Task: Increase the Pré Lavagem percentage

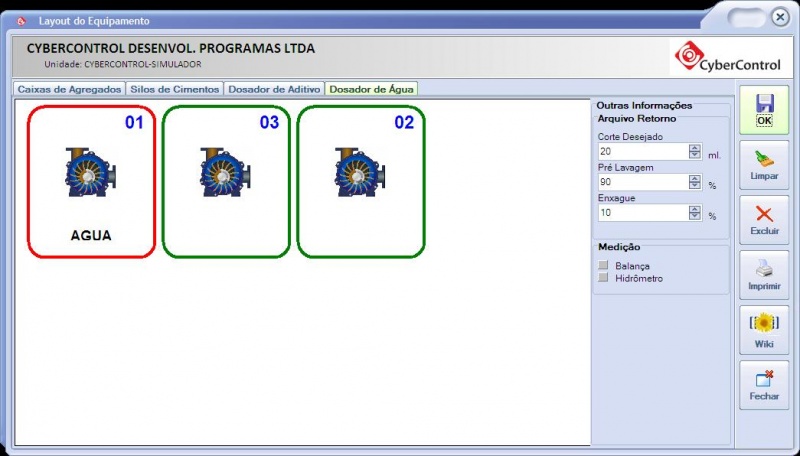Action: [x=694, y=179]
